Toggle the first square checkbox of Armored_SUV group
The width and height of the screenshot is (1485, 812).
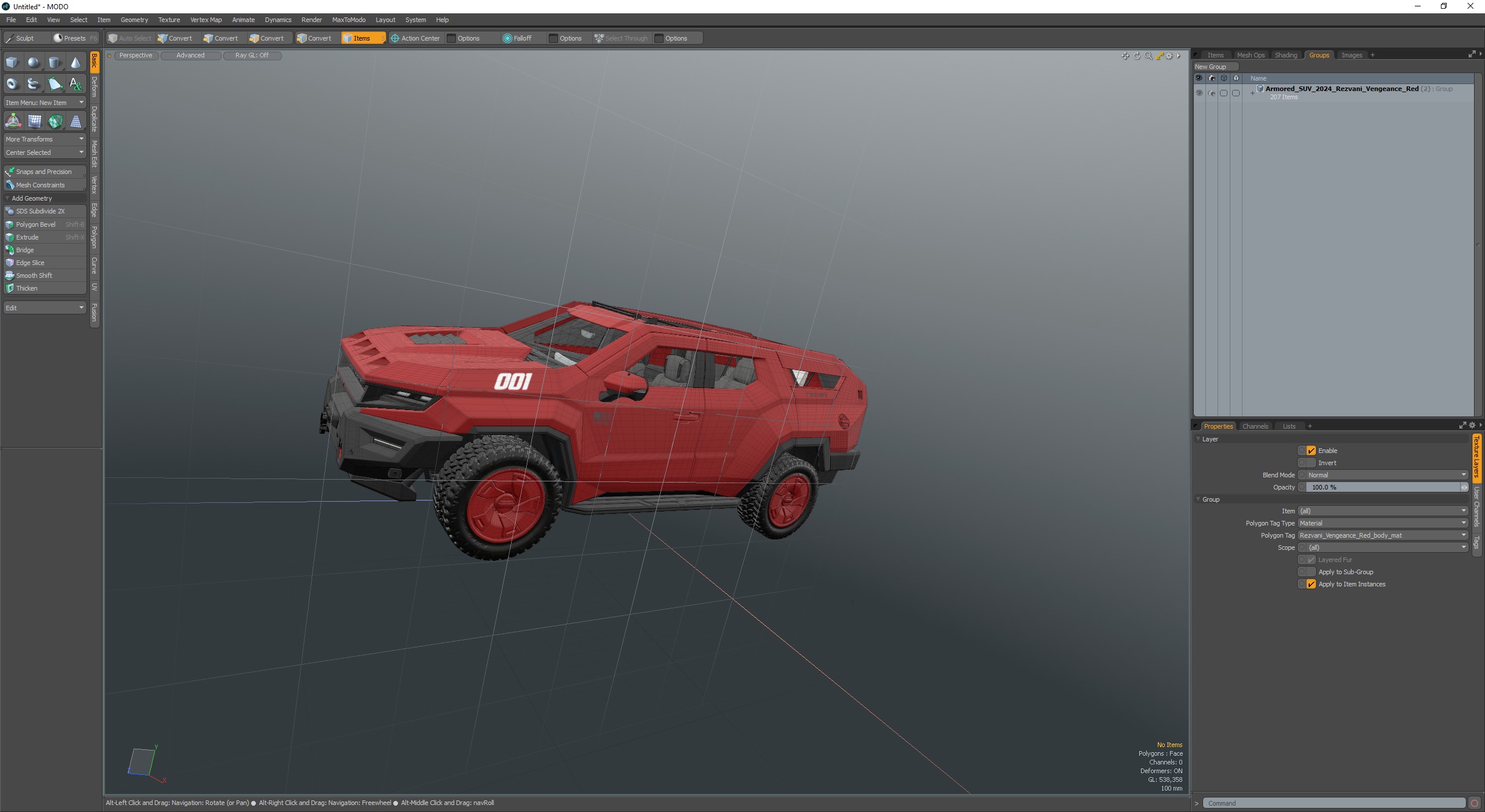[1223, 93]
